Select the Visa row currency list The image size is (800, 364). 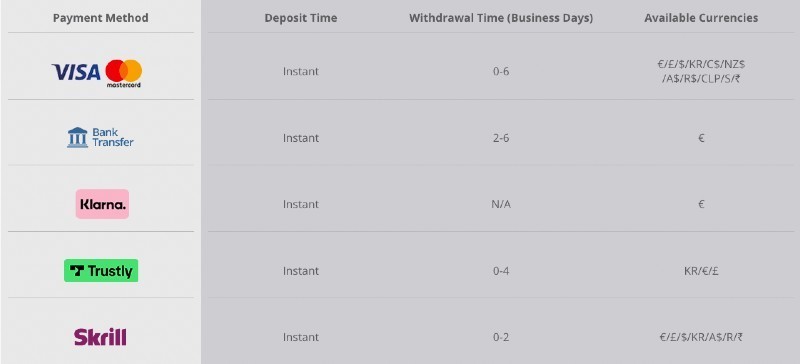[701, 72]
